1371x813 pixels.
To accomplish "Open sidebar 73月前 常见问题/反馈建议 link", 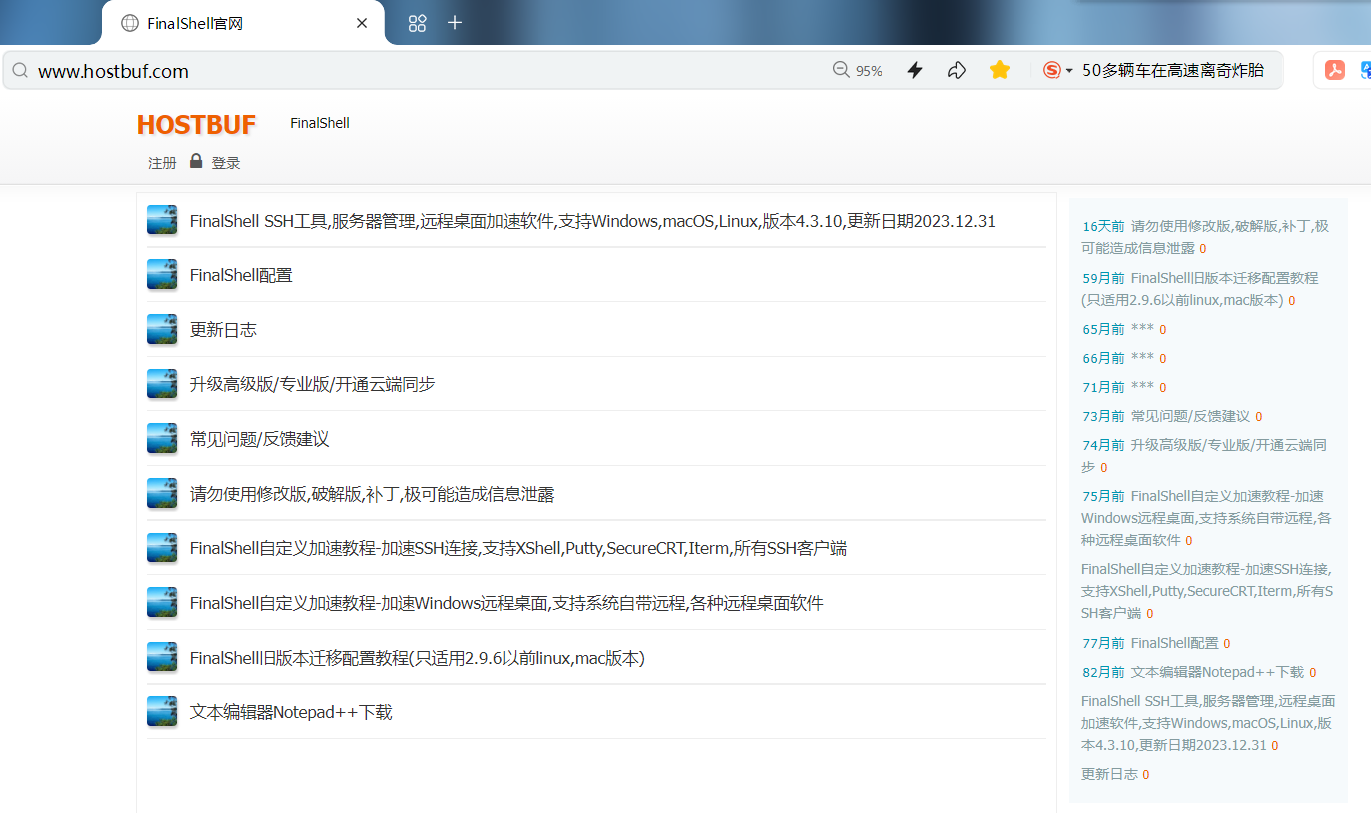I will coord(1190,416).
